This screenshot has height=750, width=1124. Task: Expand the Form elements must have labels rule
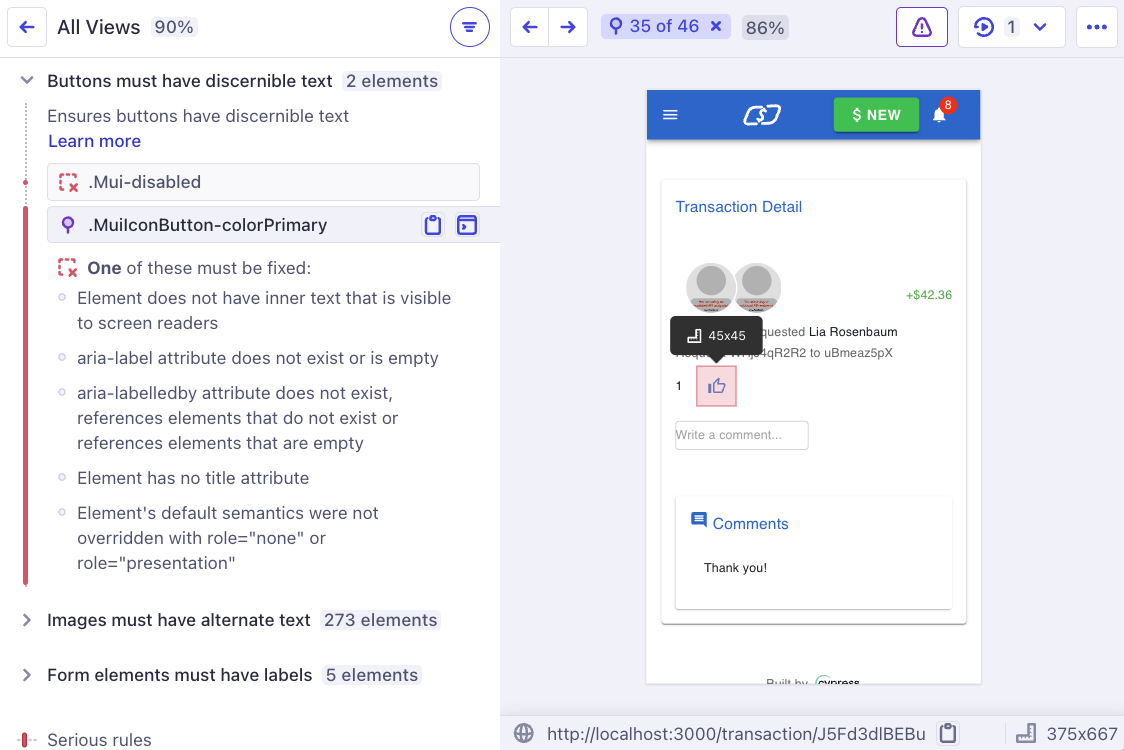(x=25, y=675)
